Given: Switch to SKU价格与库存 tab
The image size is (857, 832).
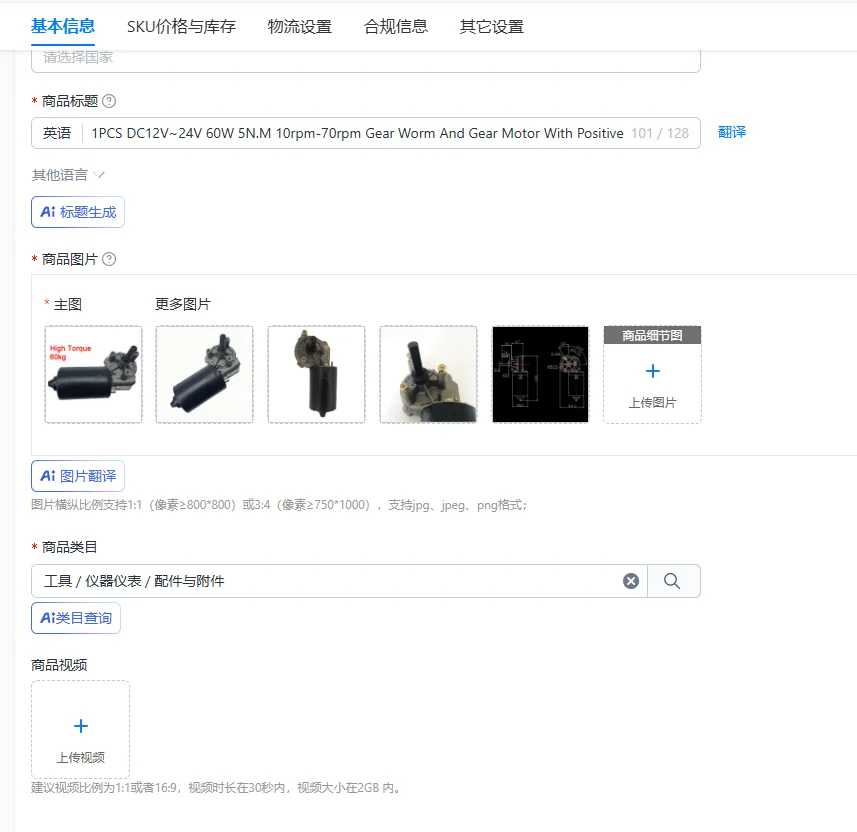Looking at the screenshot, I should click(x=181, y=27).
